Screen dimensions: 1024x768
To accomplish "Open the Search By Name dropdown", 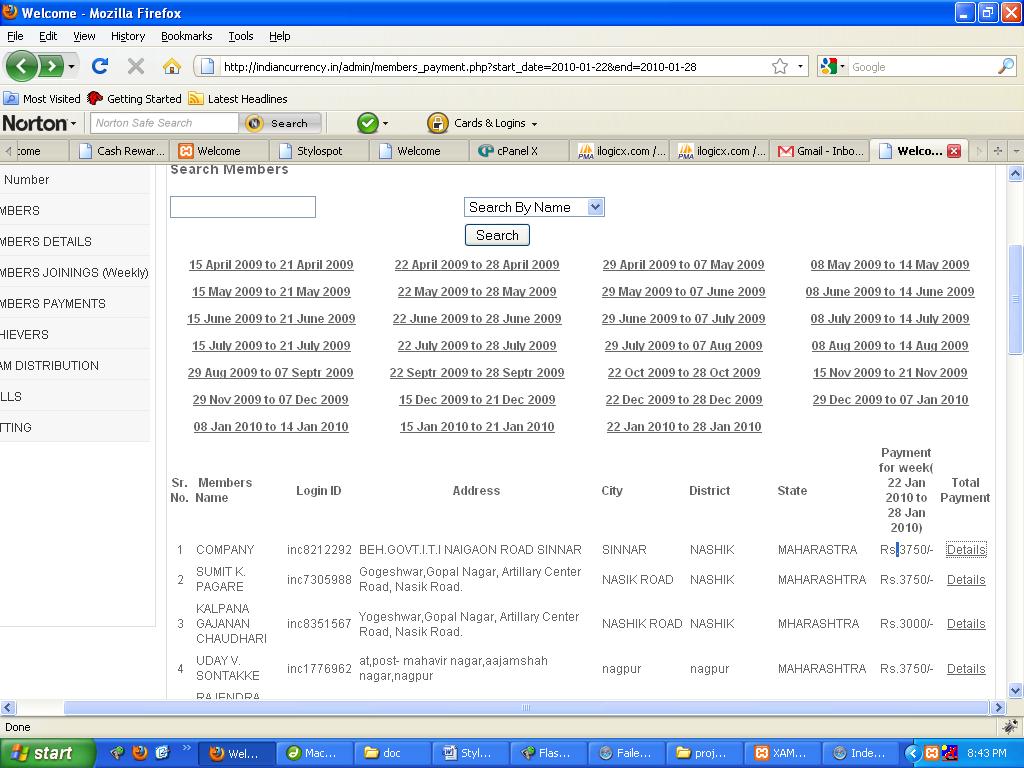I will (534, 207).
